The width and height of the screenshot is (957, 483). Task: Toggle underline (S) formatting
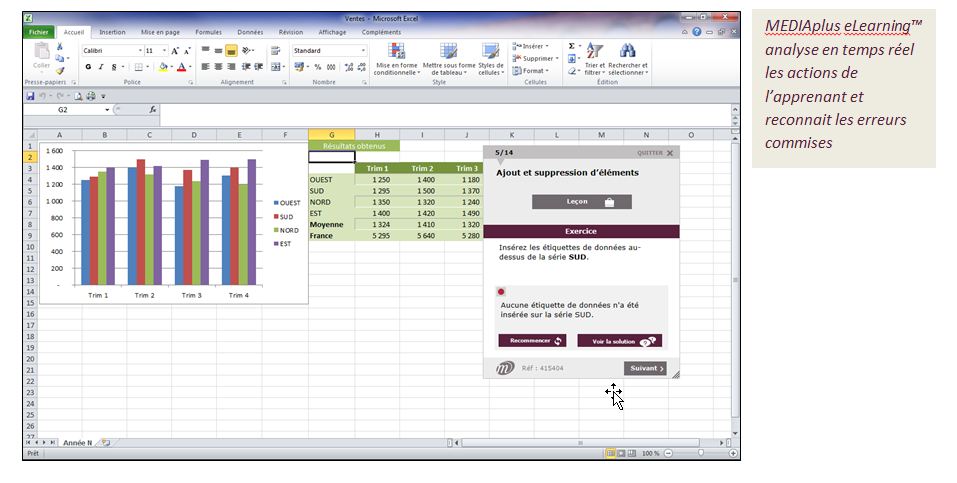(114, 67)
